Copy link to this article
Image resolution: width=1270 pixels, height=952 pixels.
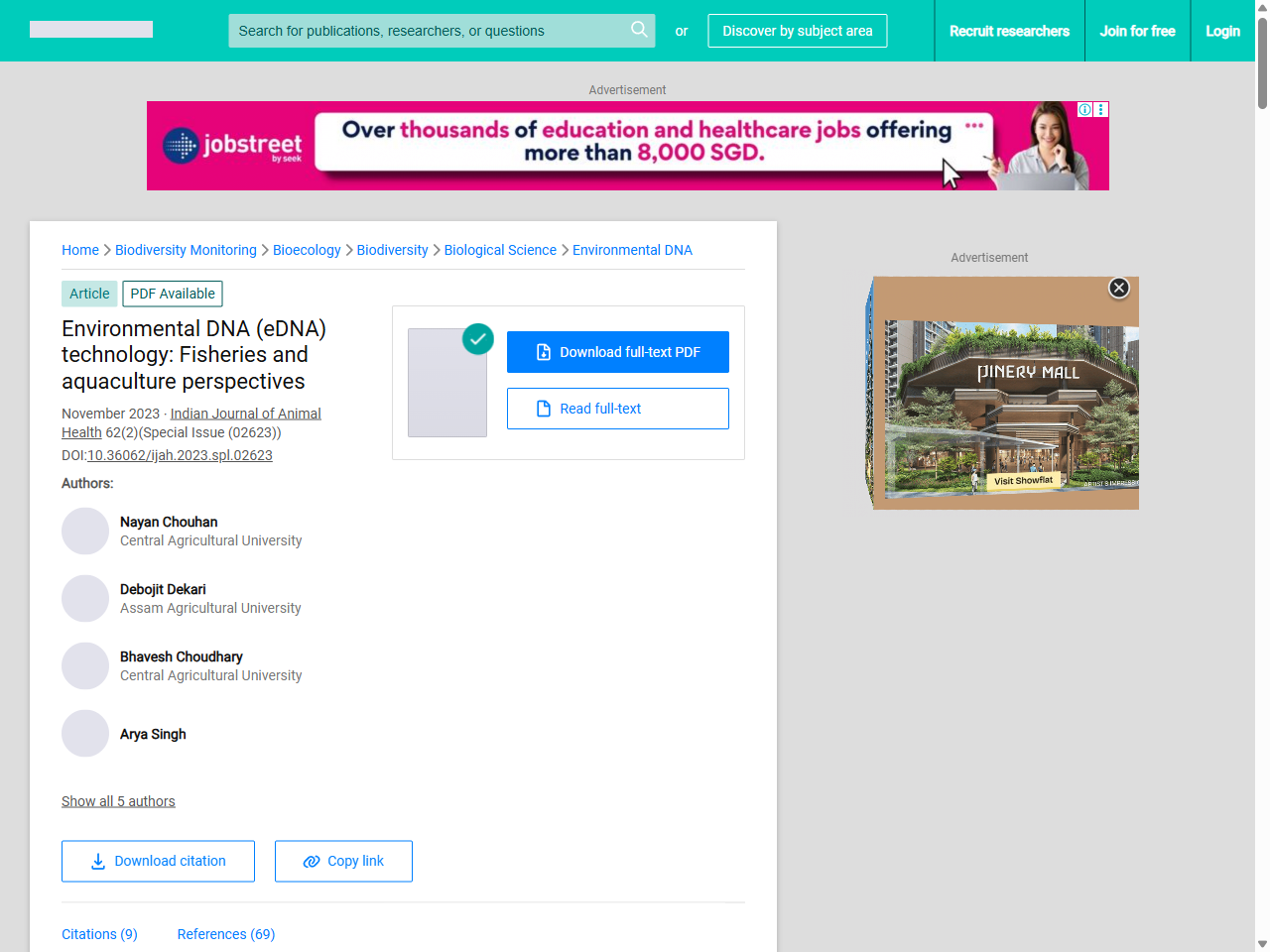pos(343,861)
